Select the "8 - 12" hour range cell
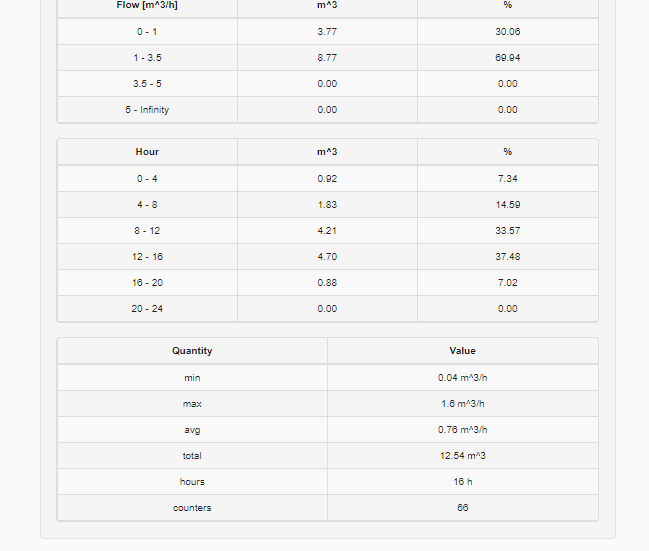 tap(147, 231)
